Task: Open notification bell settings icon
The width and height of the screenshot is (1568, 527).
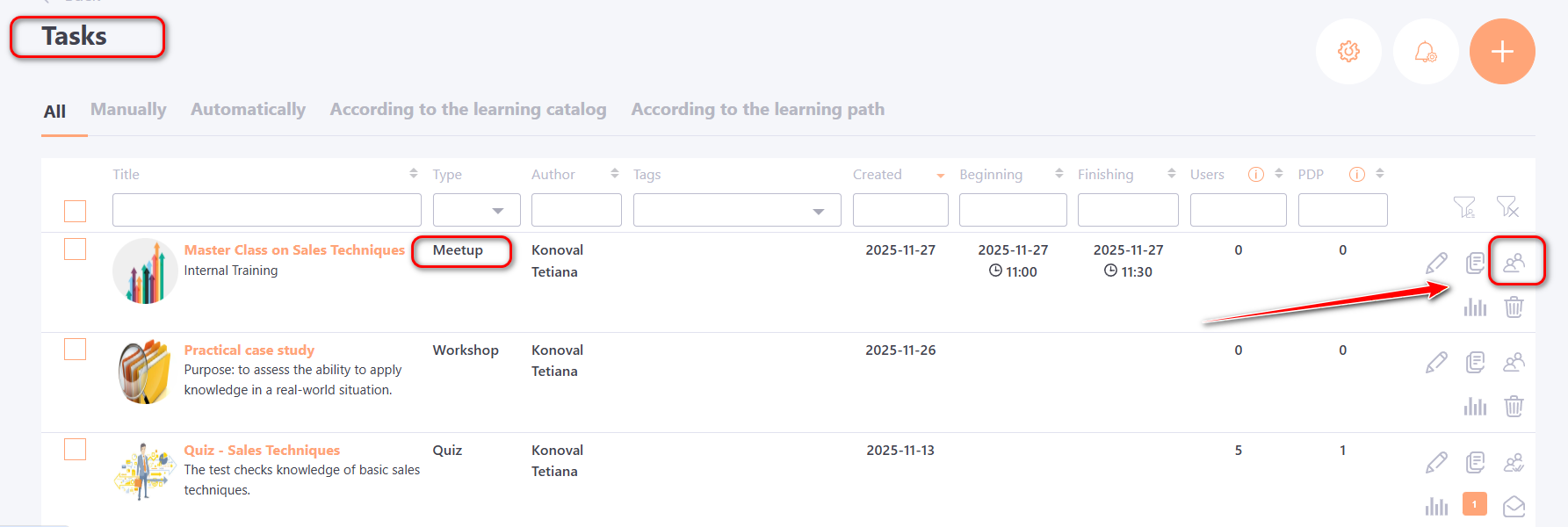Action: pyautogui.click(x=1425, y=52)
